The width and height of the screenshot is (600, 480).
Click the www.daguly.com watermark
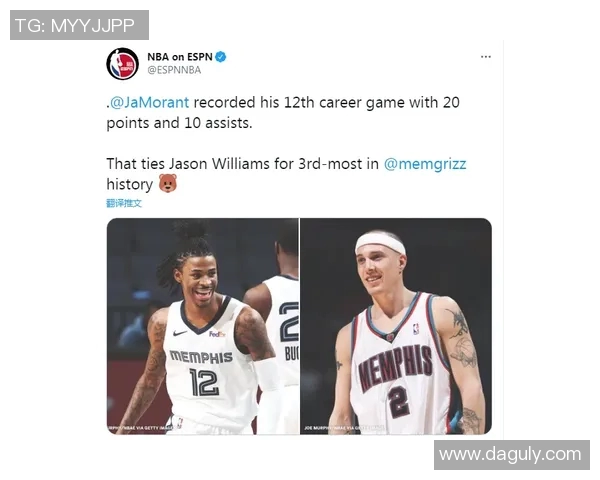tap(512, 455)
